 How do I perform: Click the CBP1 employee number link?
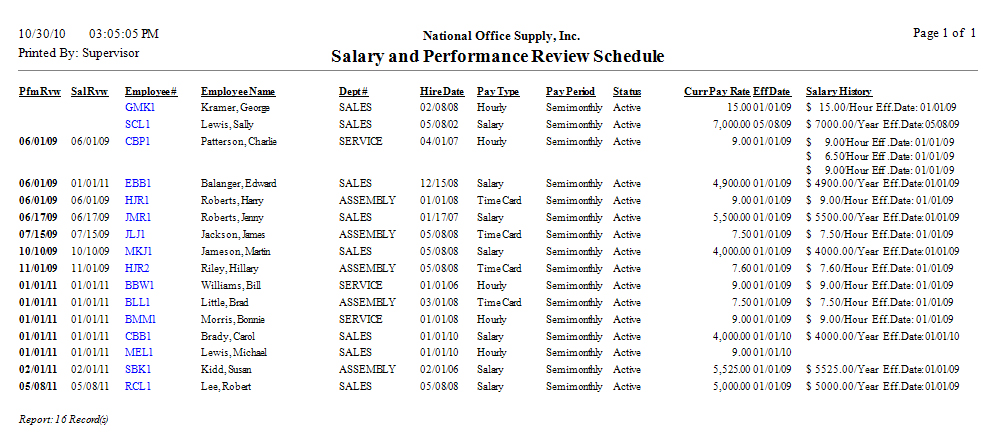[138, 142]
